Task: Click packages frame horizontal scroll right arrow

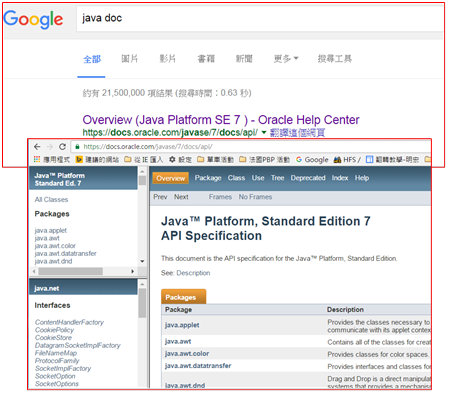Action: (x=132, y=271)
